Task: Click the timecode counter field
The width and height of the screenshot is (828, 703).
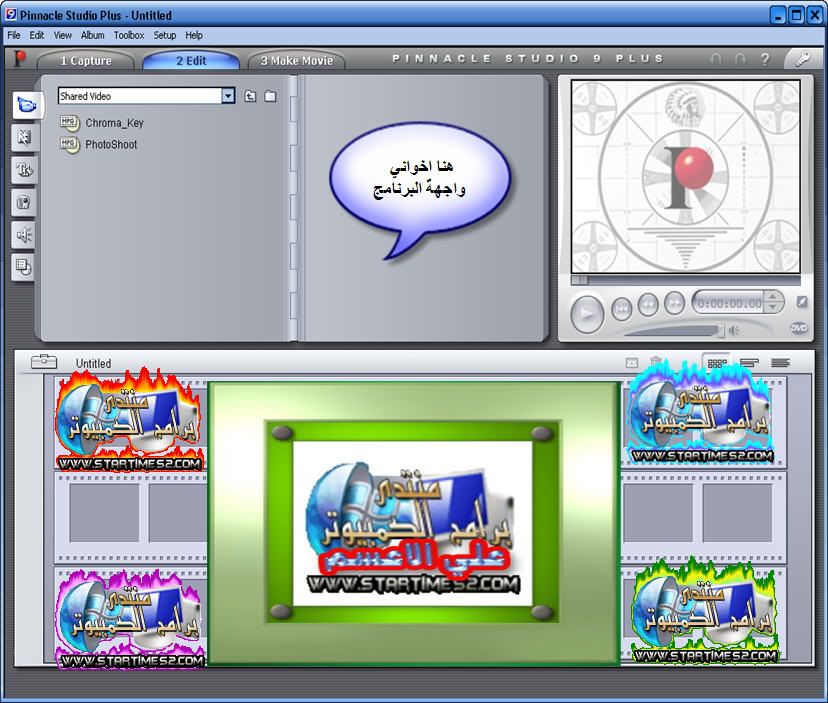Action: point(729,303)
